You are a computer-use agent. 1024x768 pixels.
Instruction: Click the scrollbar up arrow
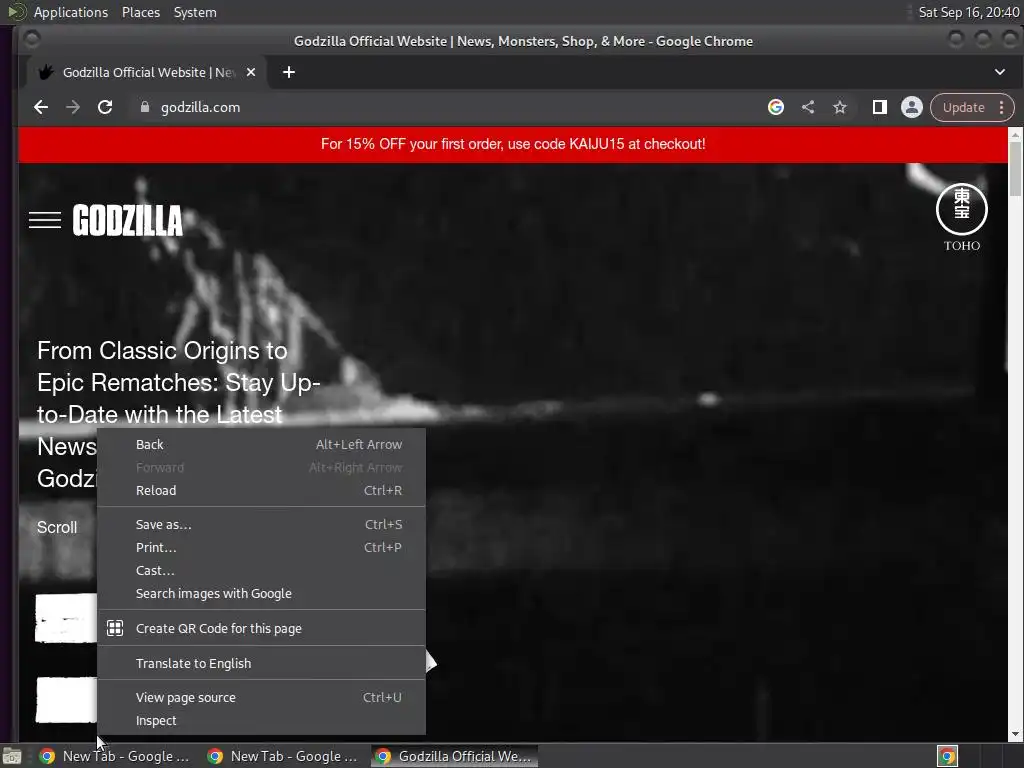coord(1015,134)
